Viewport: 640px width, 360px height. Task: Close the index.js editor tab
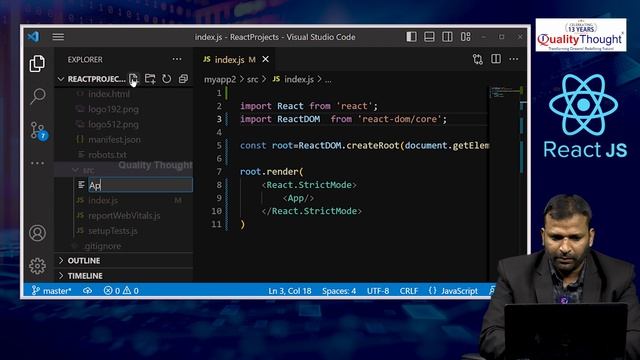[x=266, y=60]
